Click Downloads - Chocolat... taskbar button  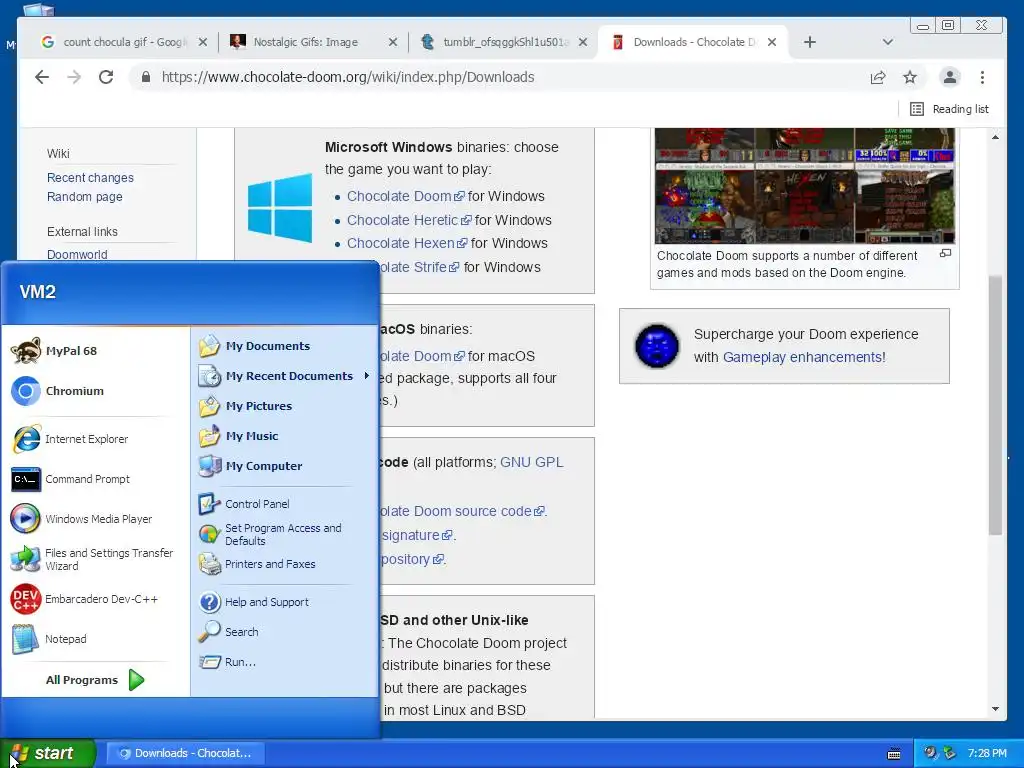185,753
